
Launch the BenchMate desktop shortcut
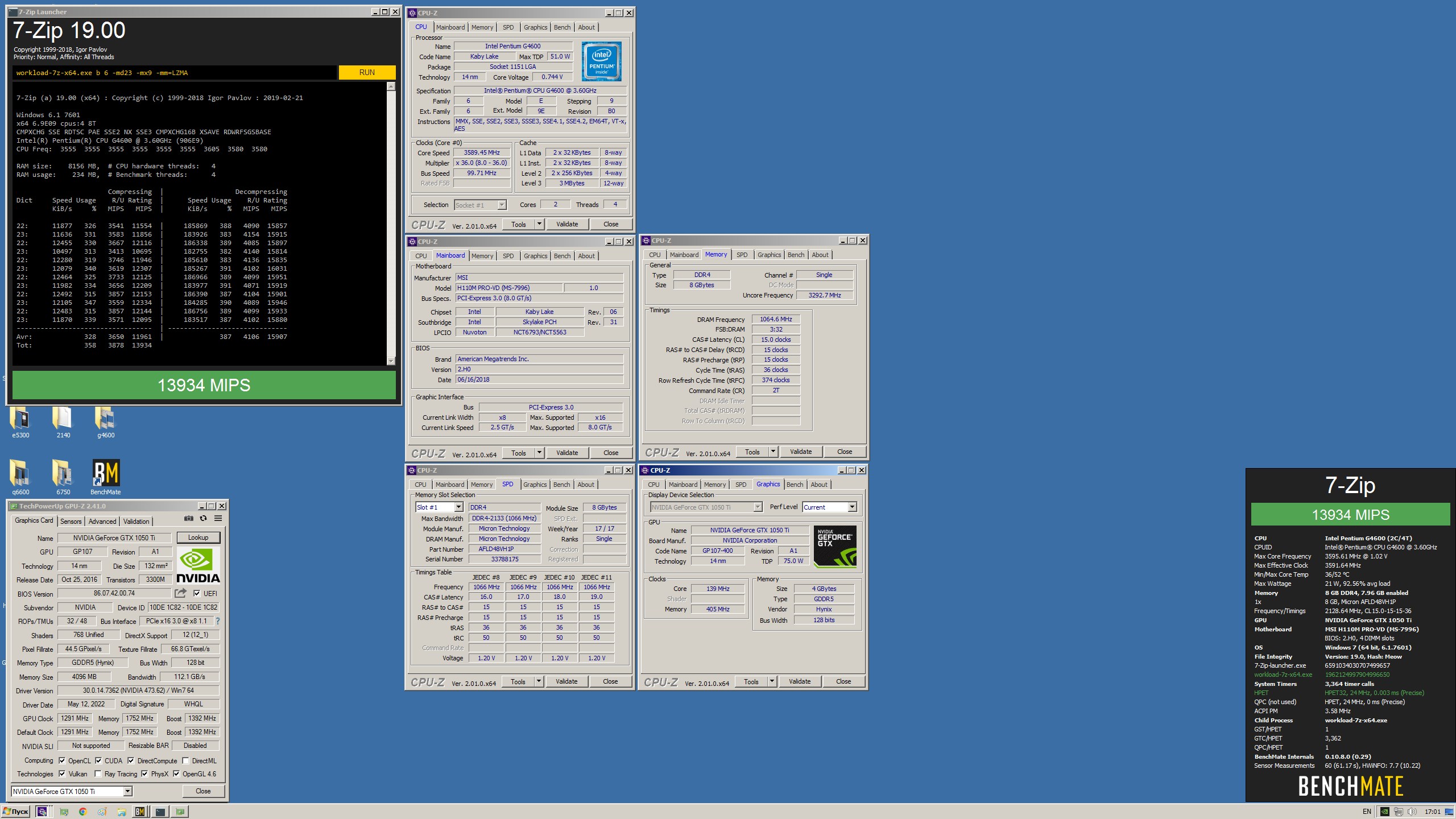click(106, 477)
